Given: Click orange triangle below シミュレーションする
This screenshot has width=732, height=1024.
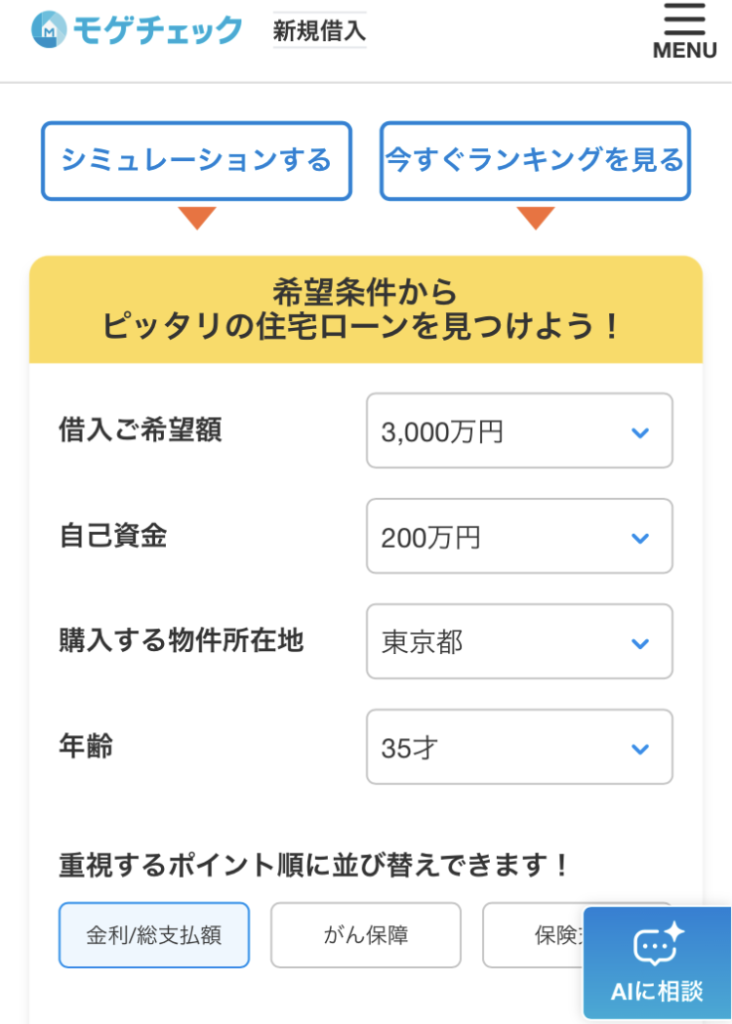Looking at the screenshot, I should click(x=196, y=217).
